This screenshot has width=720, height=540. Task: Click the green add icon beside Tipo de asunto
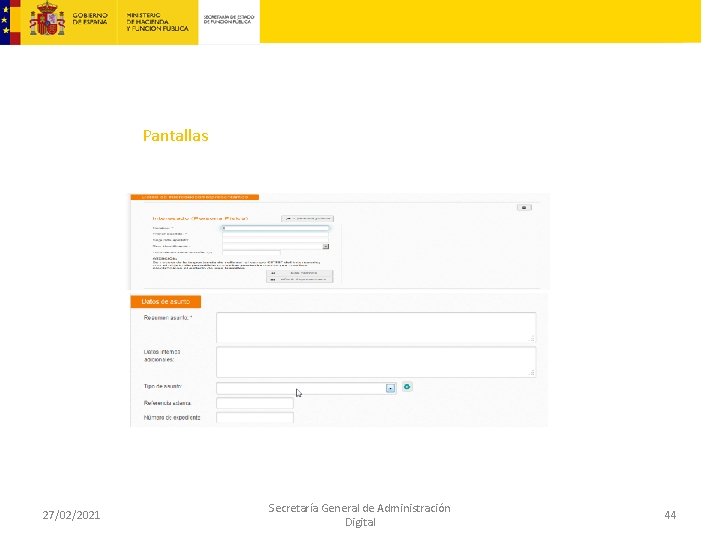407,387
